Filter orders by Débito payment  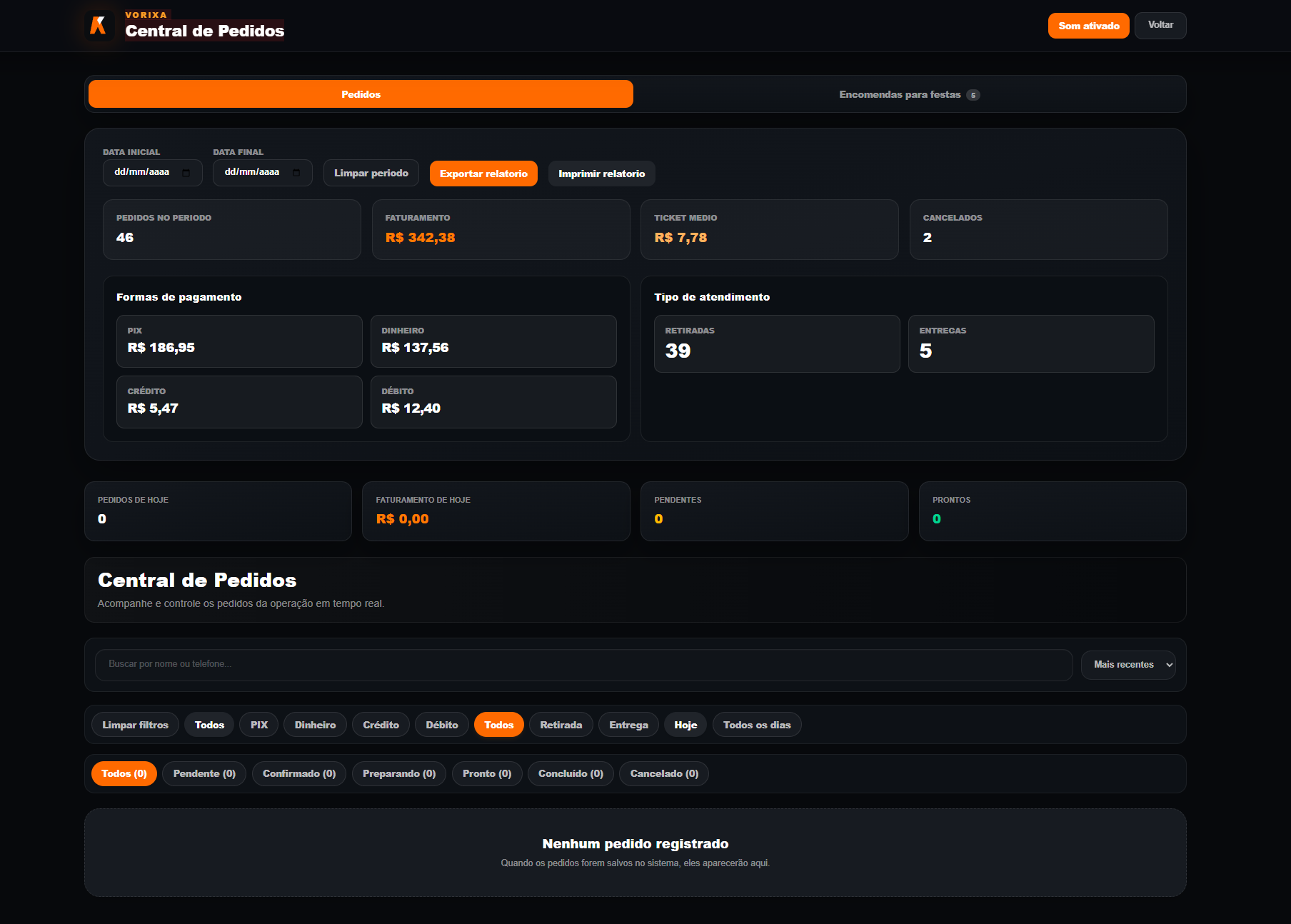click(442, 725)
